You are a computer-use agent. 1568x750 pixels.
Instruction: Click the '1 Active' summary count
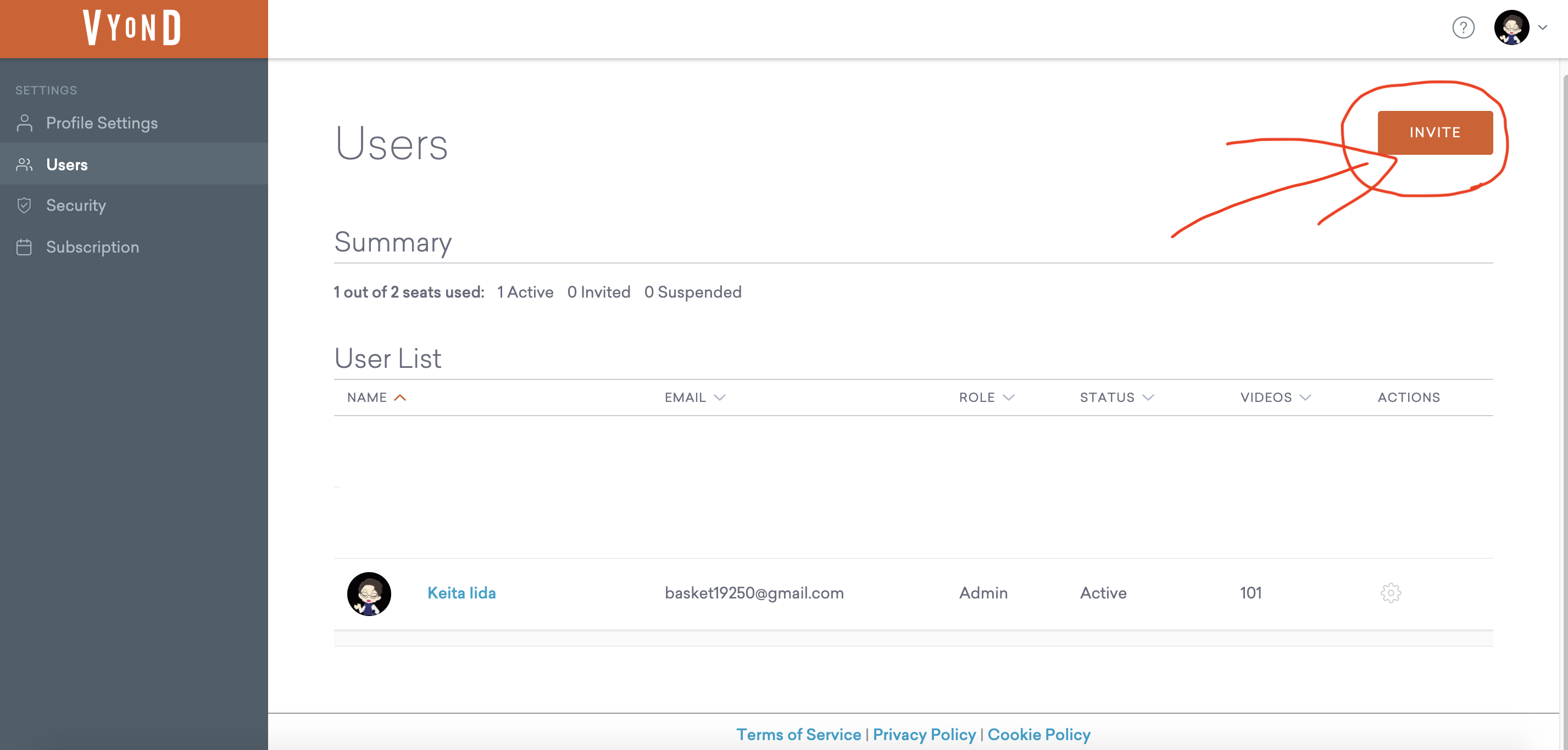[x=525, y=292]
